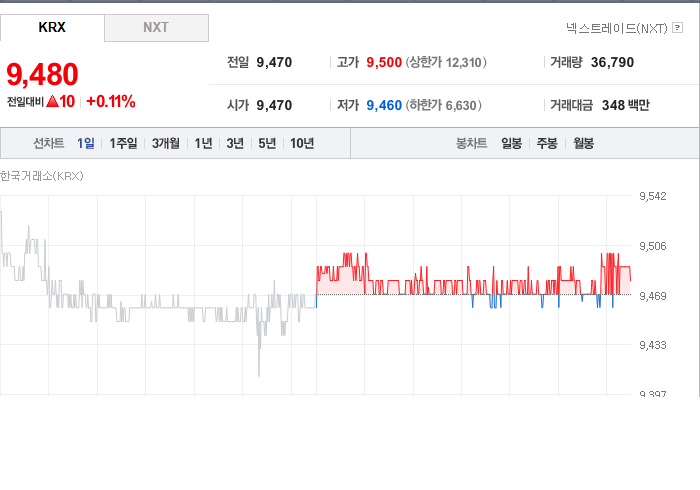Click the 9,469 axis label on chart
Image resolution: width=700 pixels, height=490 pixels.
point(653,296)
